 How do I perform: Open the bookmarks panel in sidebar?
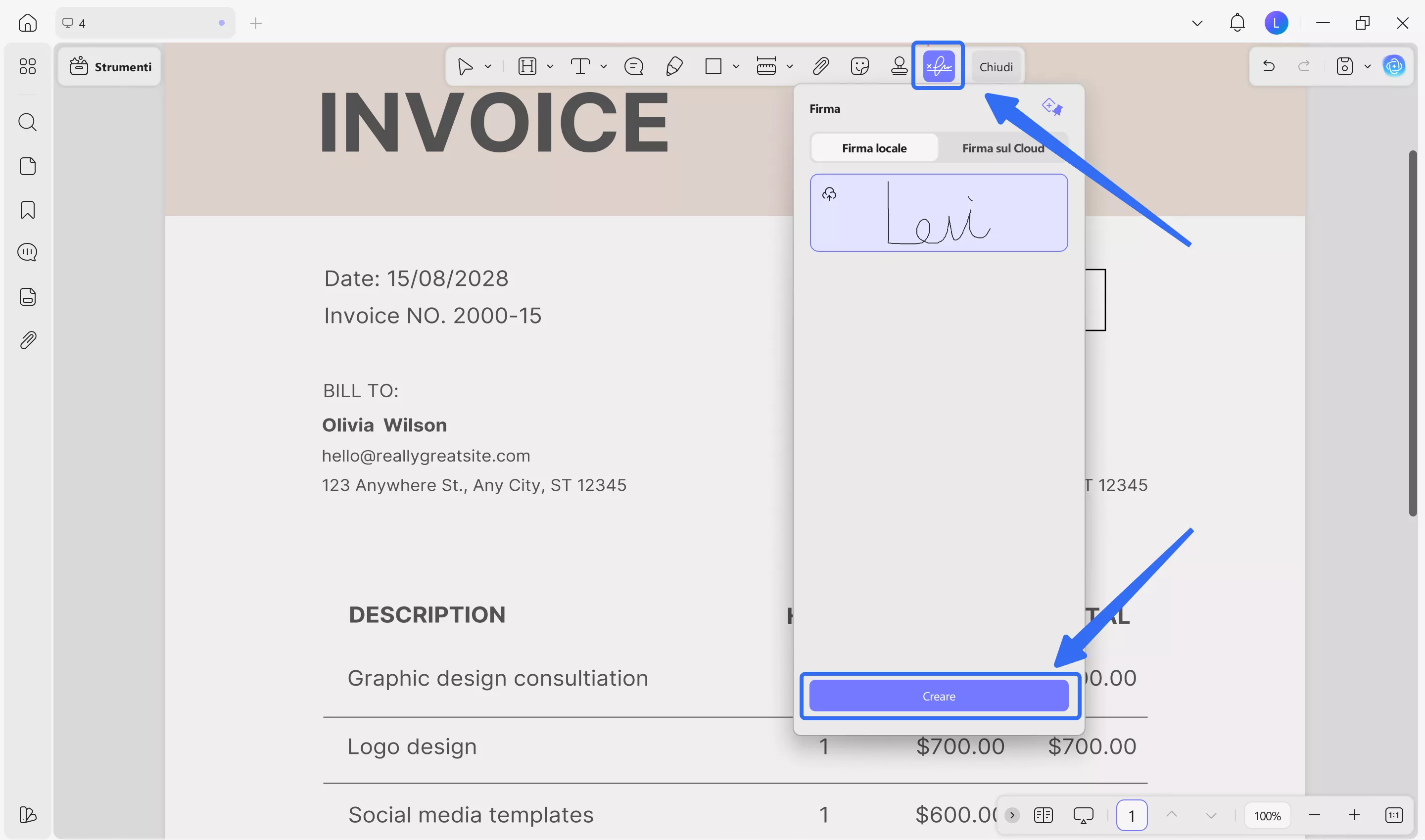point(27,210)
